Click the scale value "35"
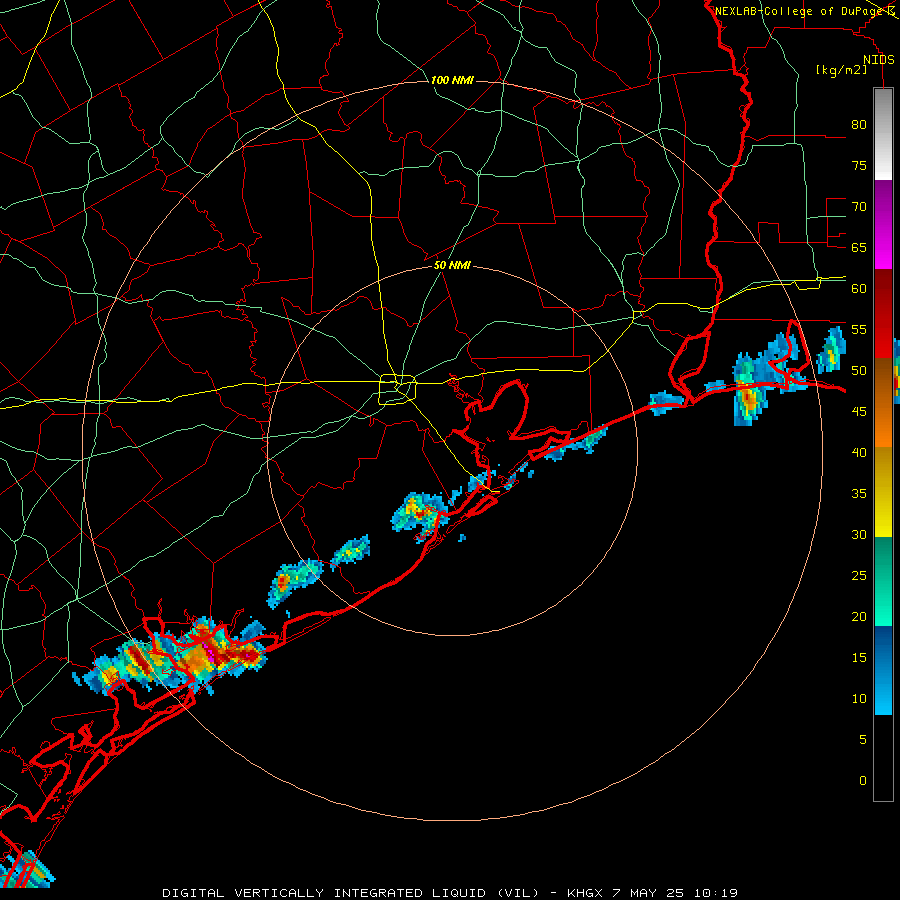The height and width of the screenshot is (900, 900). [859, 494]
